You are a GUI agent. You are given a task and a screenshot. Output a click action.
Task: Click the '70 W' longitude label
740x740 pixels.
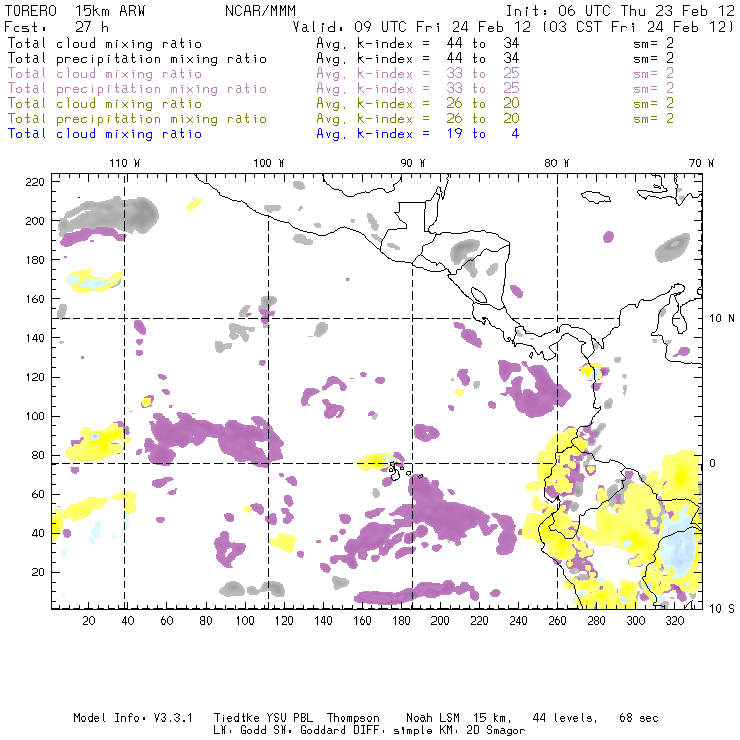pos(701,163)
